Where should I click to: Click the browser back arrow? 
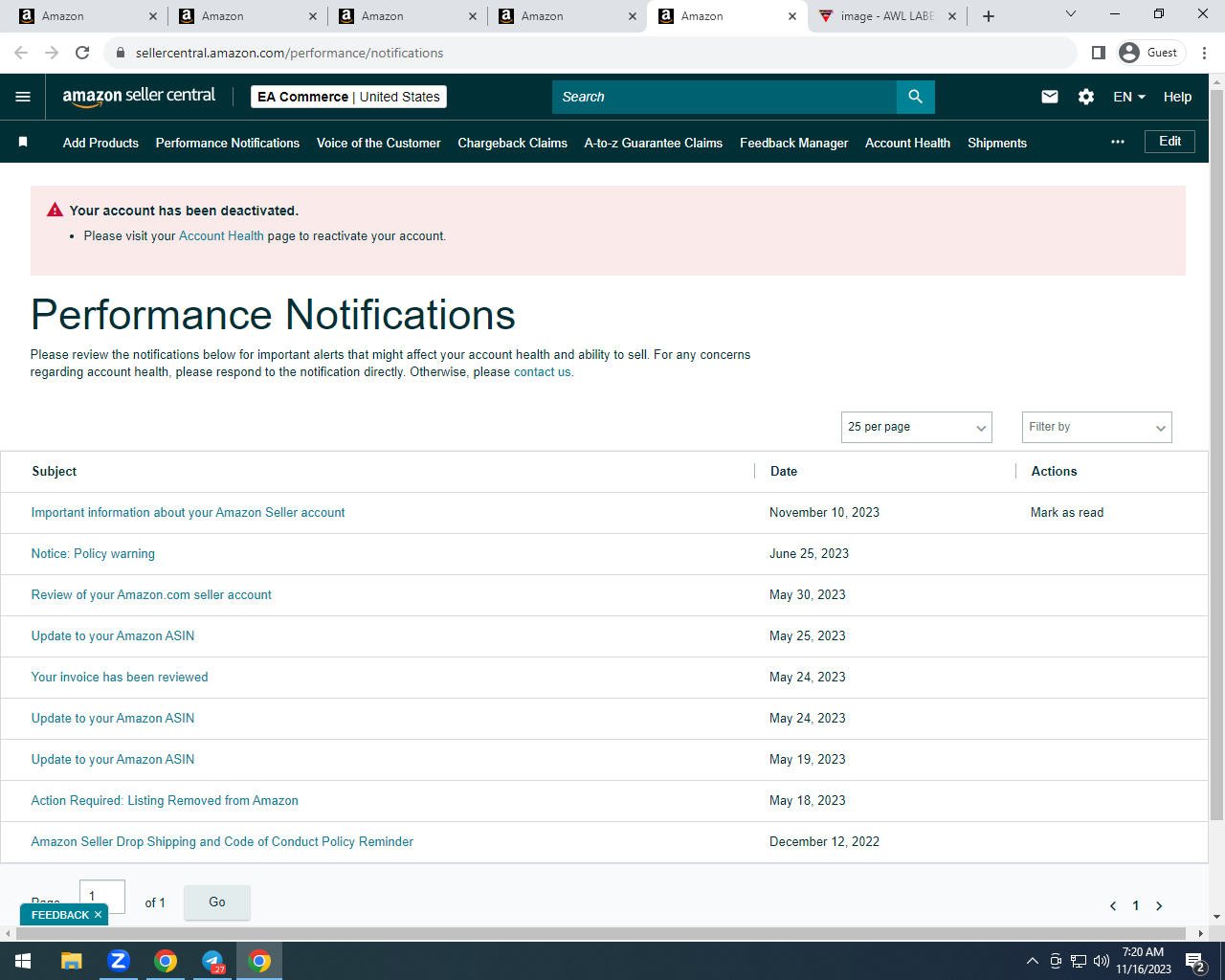(21, 53)
